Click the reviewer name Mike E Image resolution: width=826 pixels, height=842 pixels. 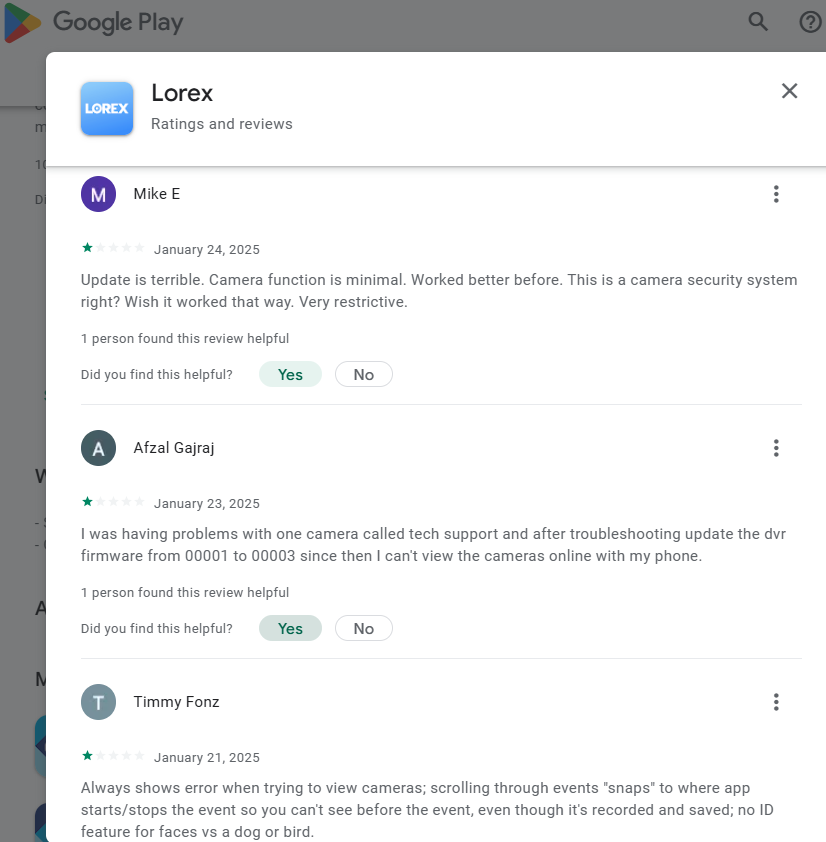point(157,194)
